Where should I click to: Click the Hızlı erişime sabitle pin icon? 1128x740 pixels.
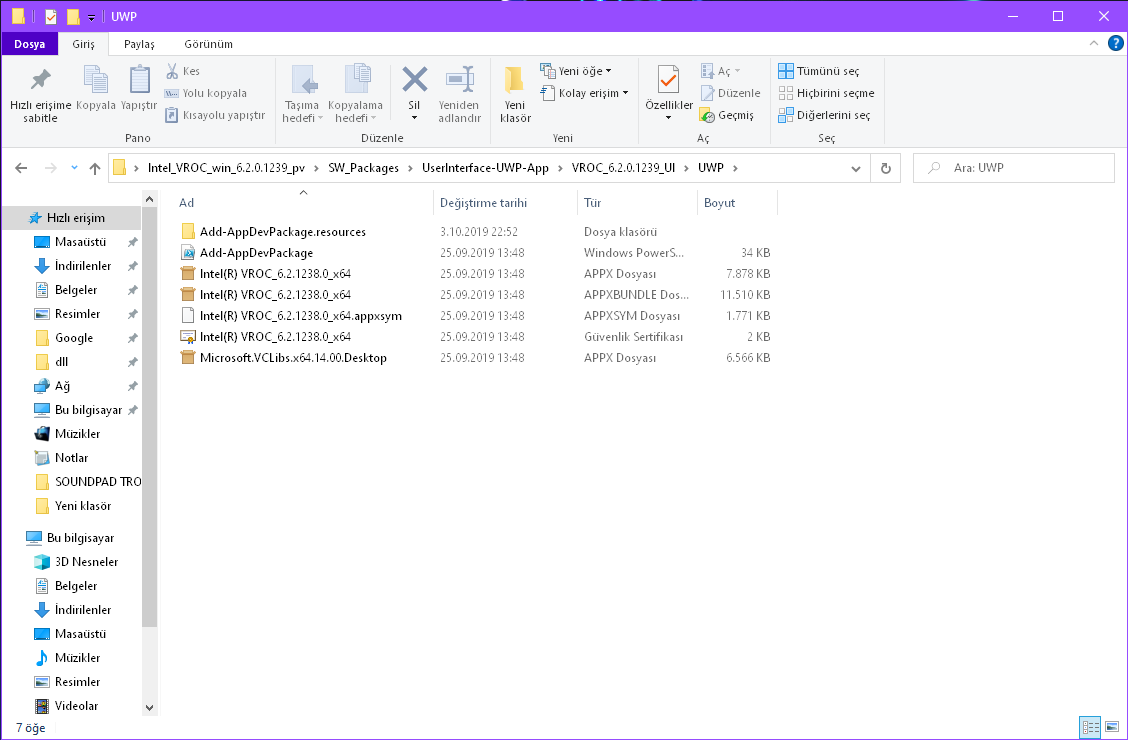(x=40, y=80)
